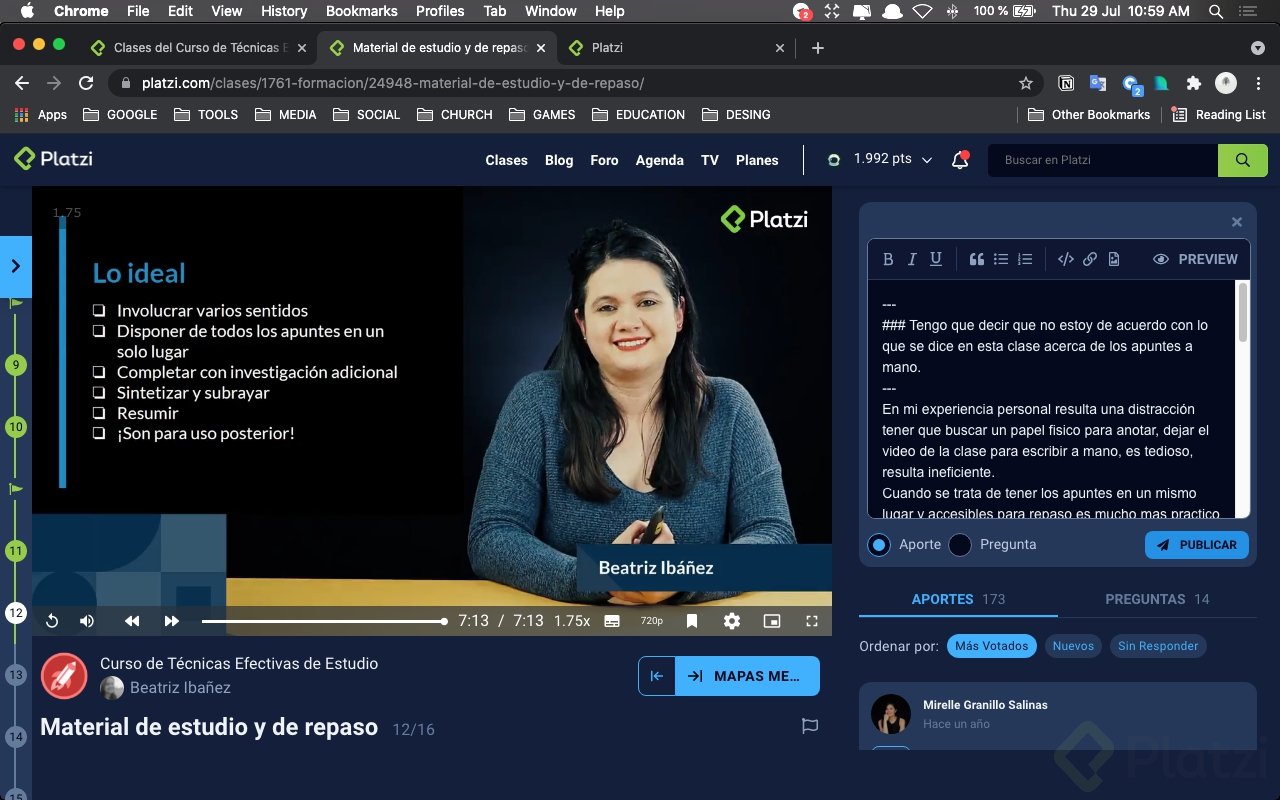Screen dimensions: 1280x800
Task: Open the Clases nav item
Action: [x=506, y=160]
